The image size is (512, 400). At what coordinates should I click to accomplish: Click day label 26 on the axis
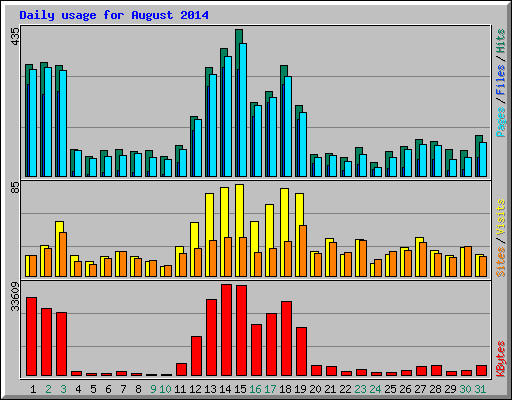pos(405,389)
